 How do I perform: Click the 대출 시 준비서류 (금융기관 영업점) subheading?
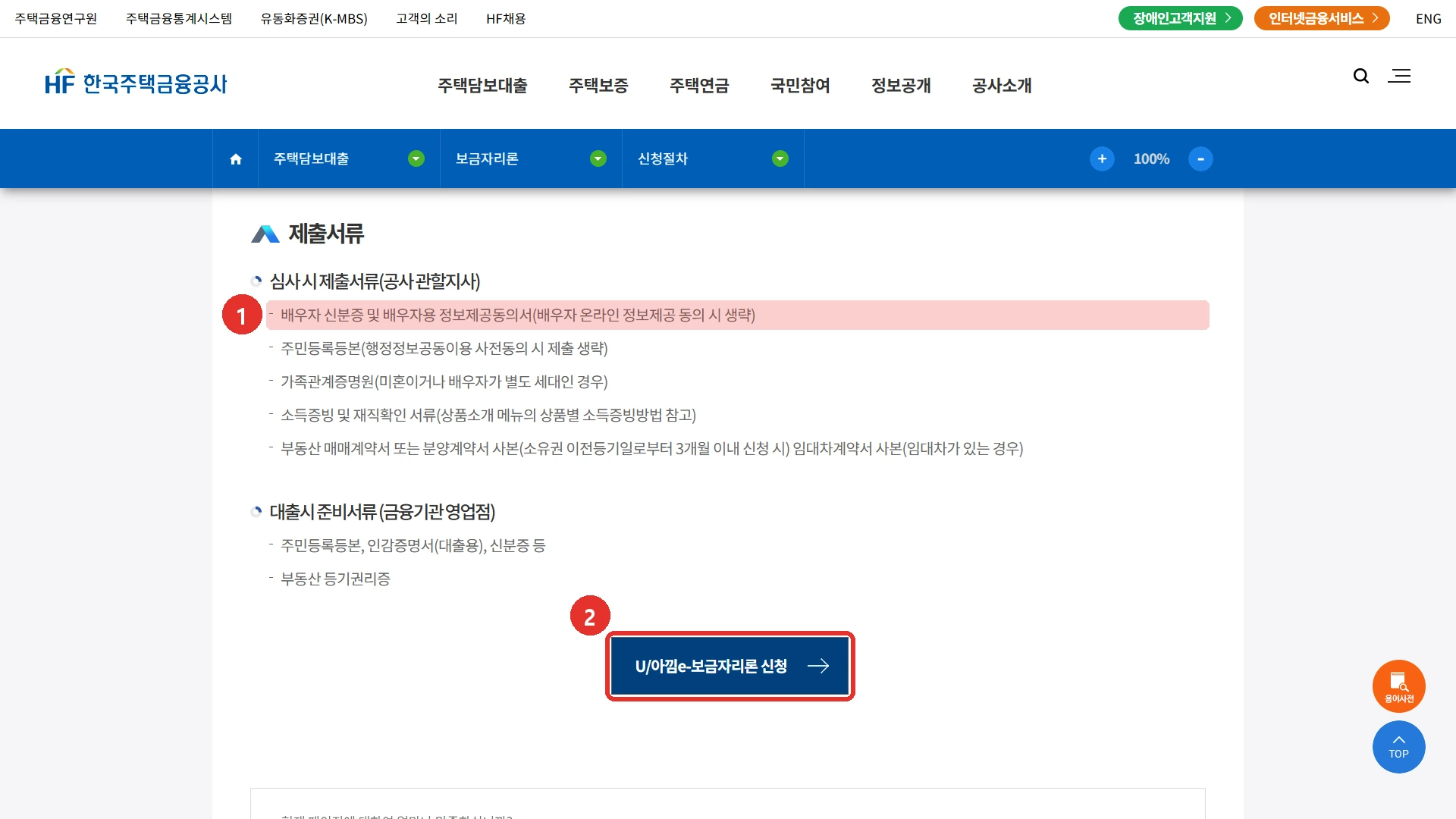click(x=382, y=512)
